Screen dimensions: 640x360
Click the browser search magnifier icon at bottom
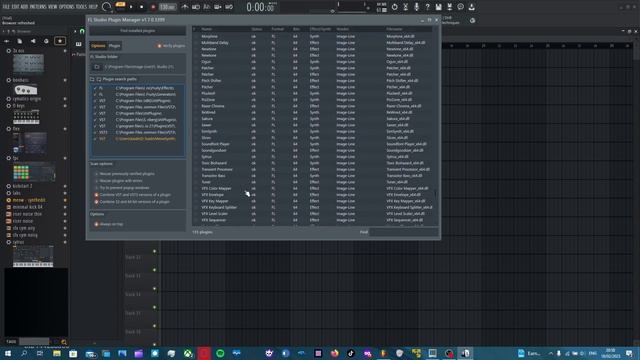pyautogui.click(x=64, y=342)
